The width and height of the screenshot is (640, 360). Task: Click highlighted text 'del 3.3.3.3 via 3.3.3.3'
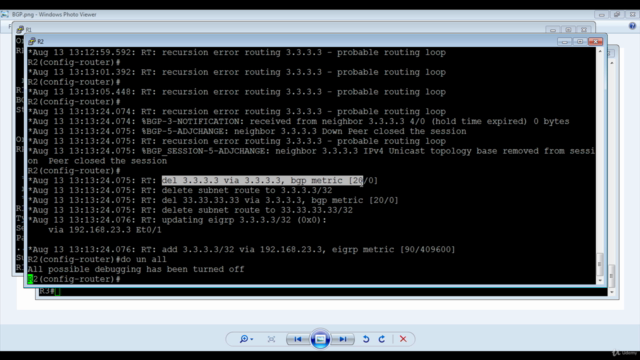click(221, 180)
